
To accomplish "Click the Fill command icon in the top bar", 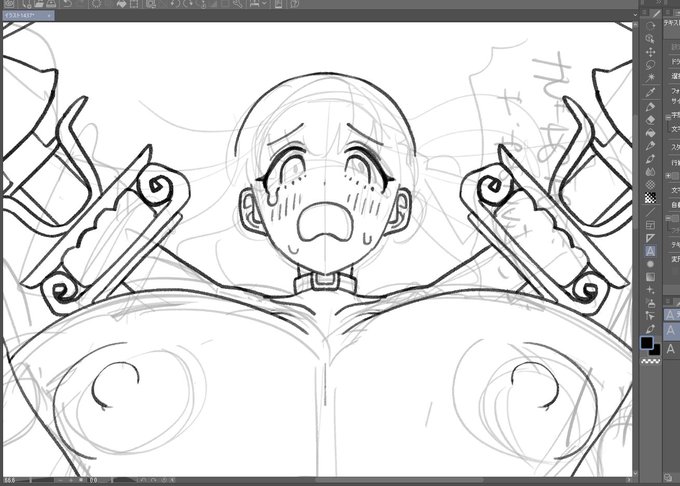I will point(122,4).
